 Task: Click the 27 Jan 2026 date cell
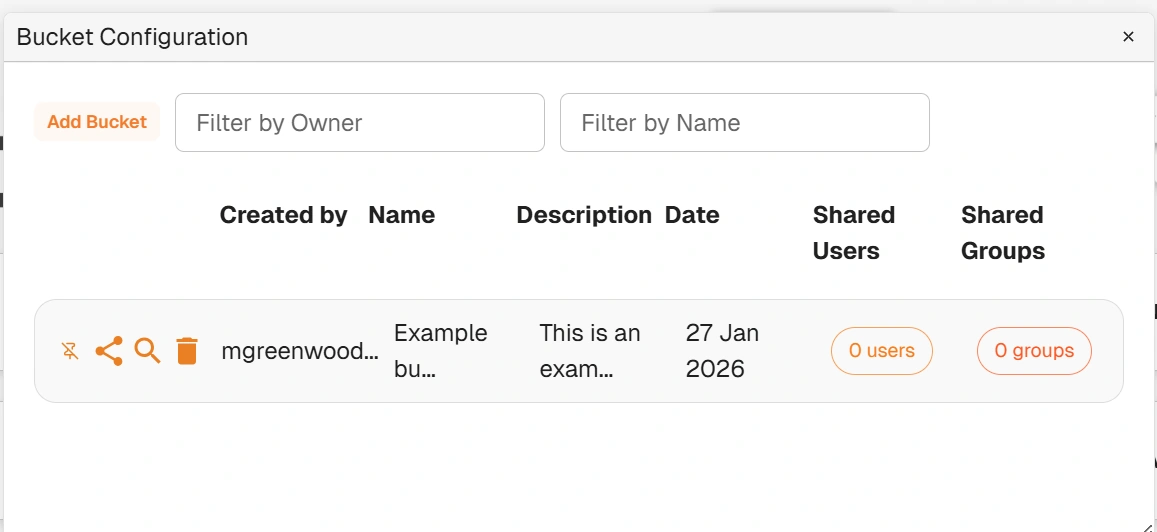722,350
